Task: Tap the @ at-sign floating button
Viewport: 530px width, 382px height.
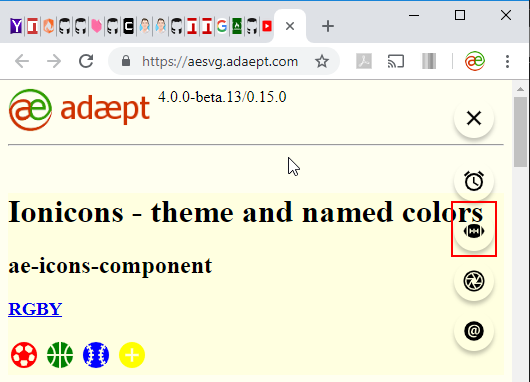Action: click(474, 331)
